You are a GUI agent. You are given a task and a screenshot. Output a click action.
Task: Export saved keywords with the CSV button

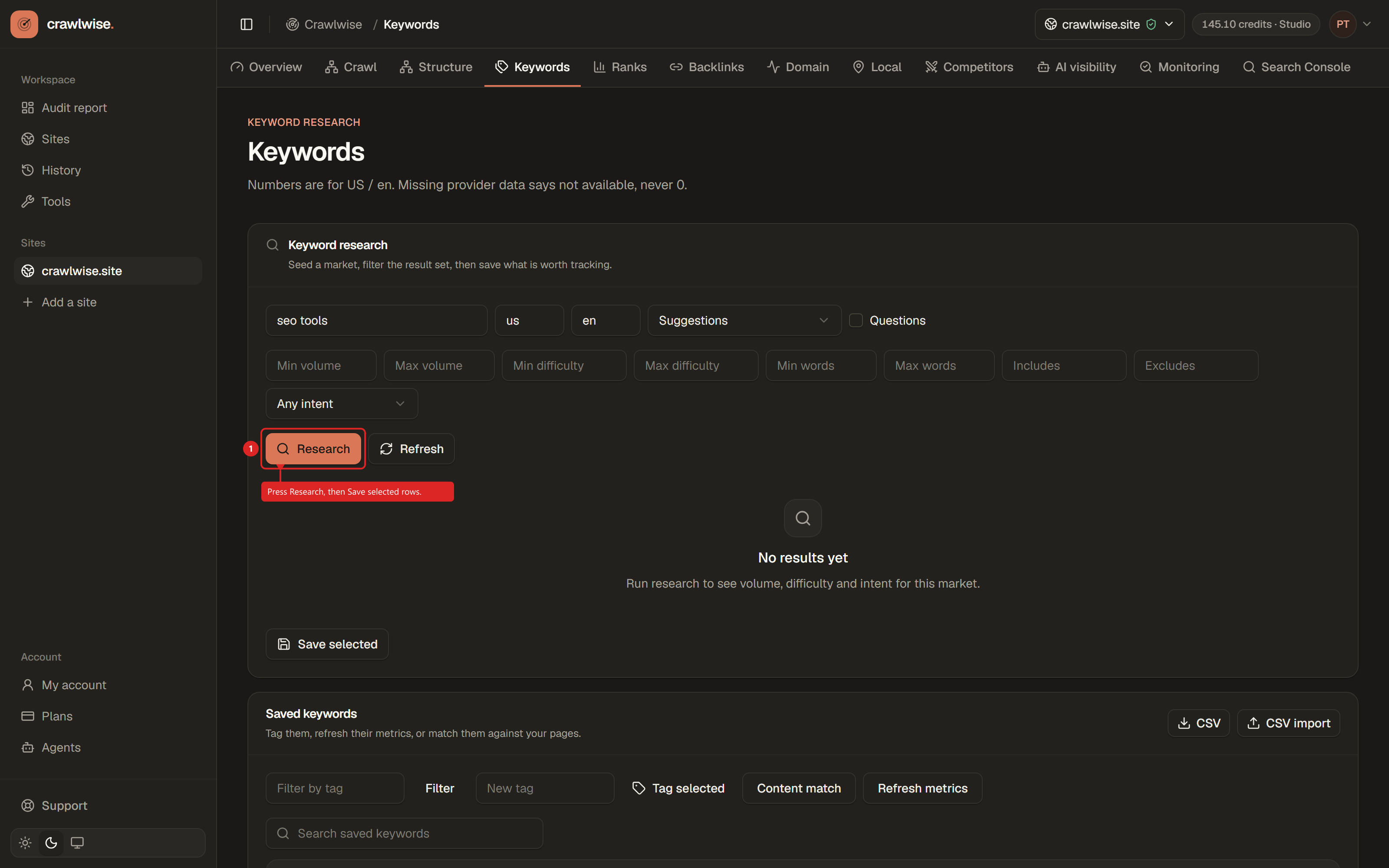1198,723
